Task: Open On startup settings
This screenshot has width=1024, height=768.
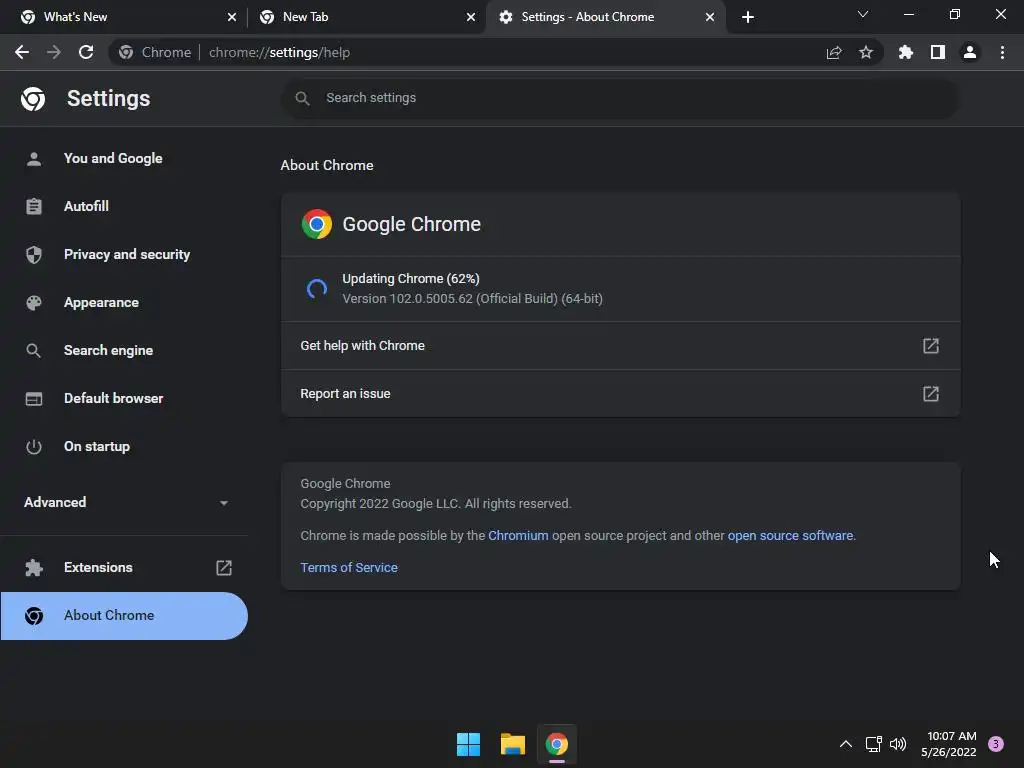Action: tap(124, 447)
